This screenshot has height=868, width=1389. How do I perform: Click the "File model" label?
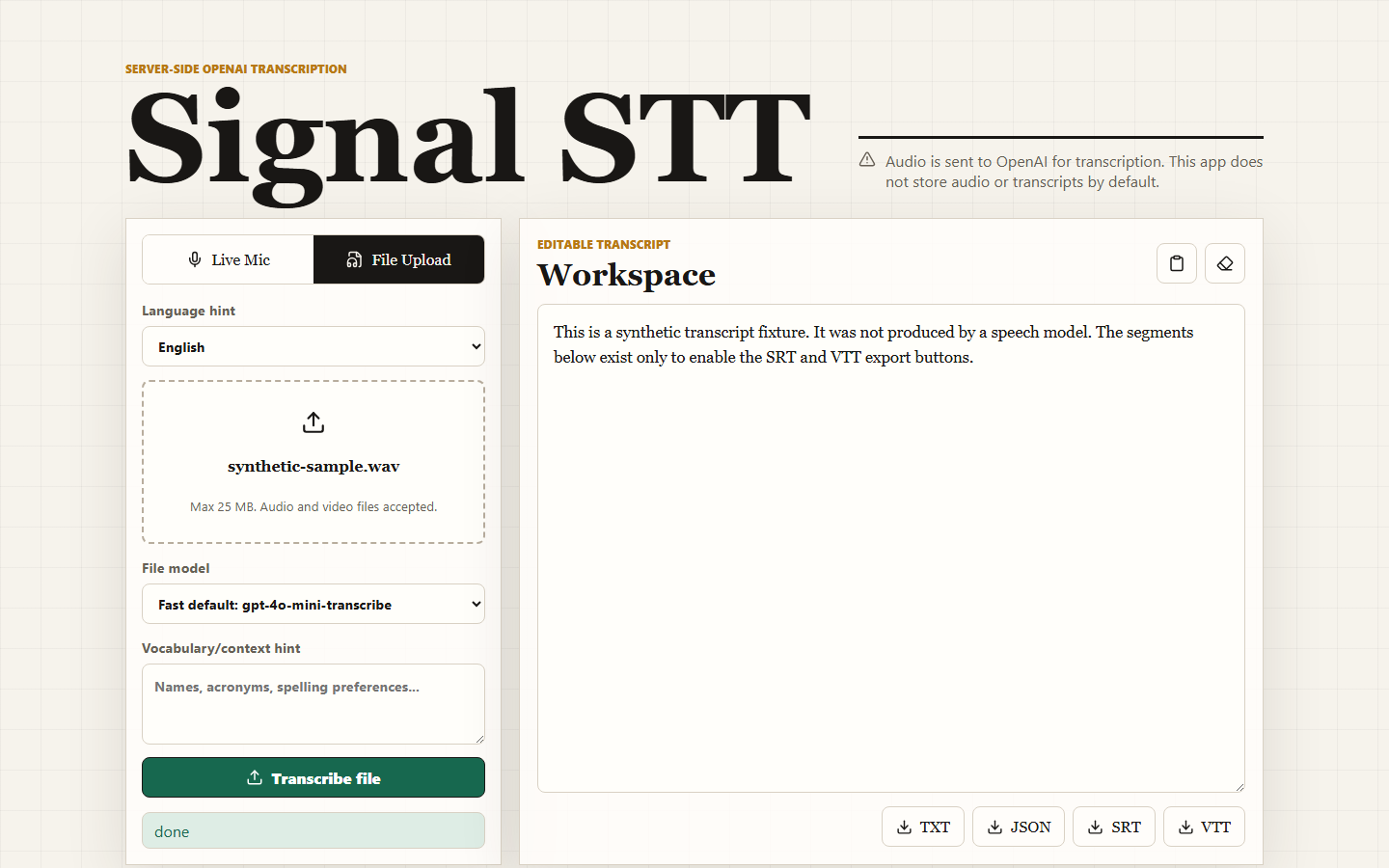pos(176,568)
